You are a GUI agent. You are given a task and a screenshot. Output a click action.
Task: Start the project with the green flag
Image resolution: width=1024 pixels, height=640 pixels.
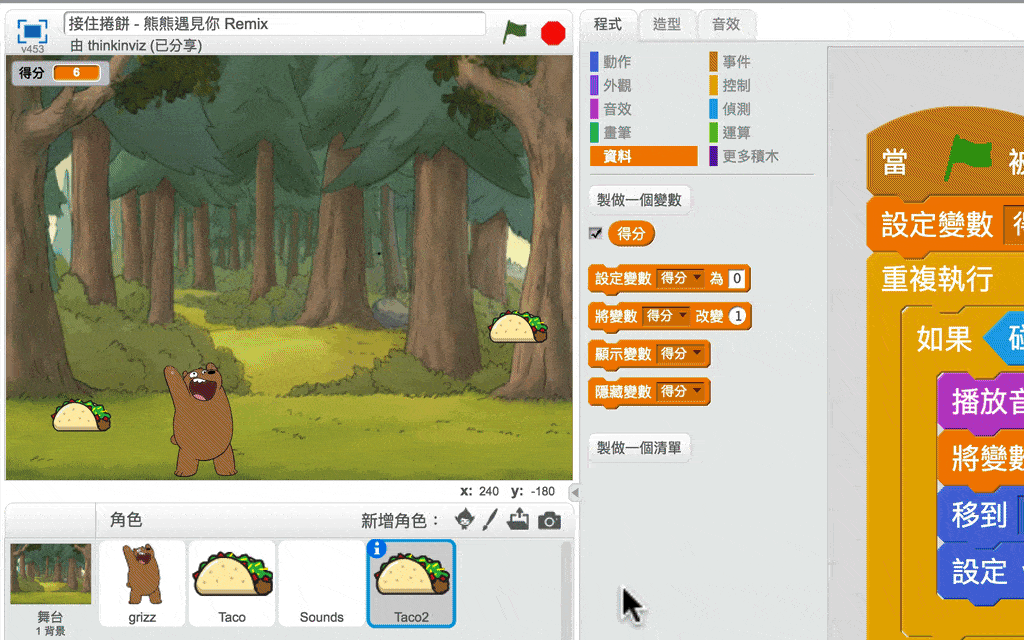[x=515, y=32]
